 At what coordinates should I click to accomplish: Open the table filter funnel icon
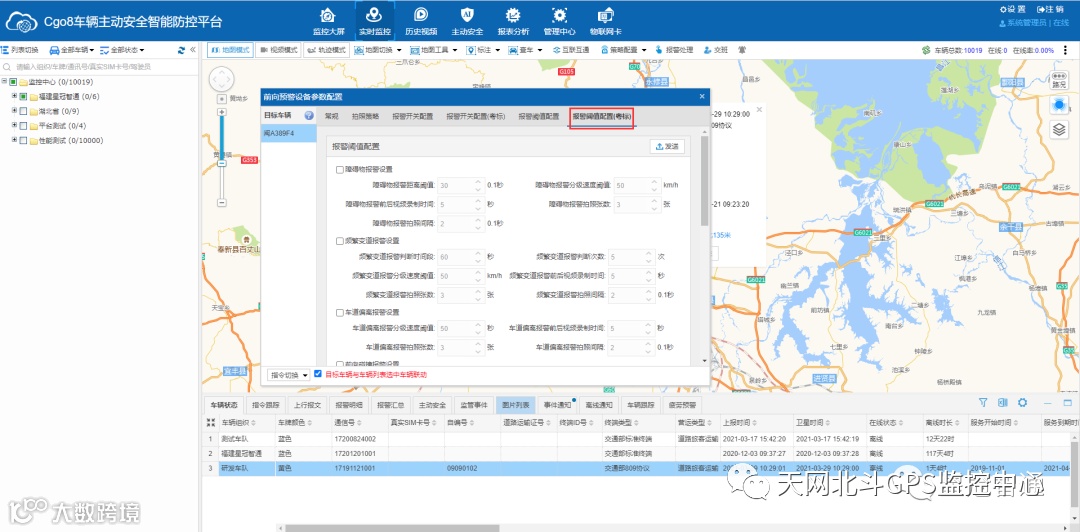tap(984, 402)
